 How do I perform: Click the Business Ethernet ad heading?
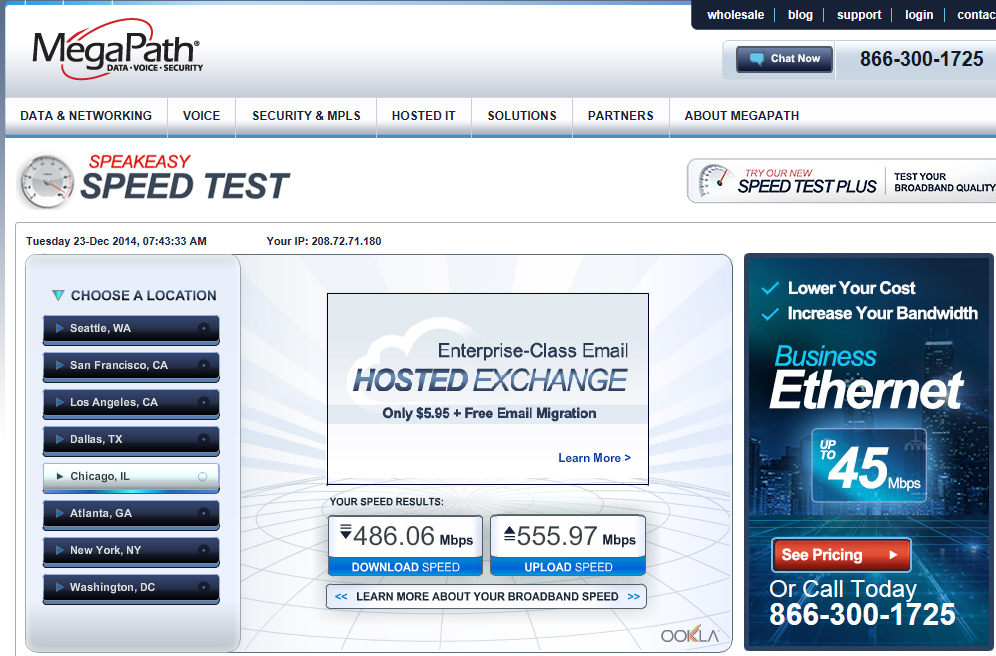coord(866,377)
